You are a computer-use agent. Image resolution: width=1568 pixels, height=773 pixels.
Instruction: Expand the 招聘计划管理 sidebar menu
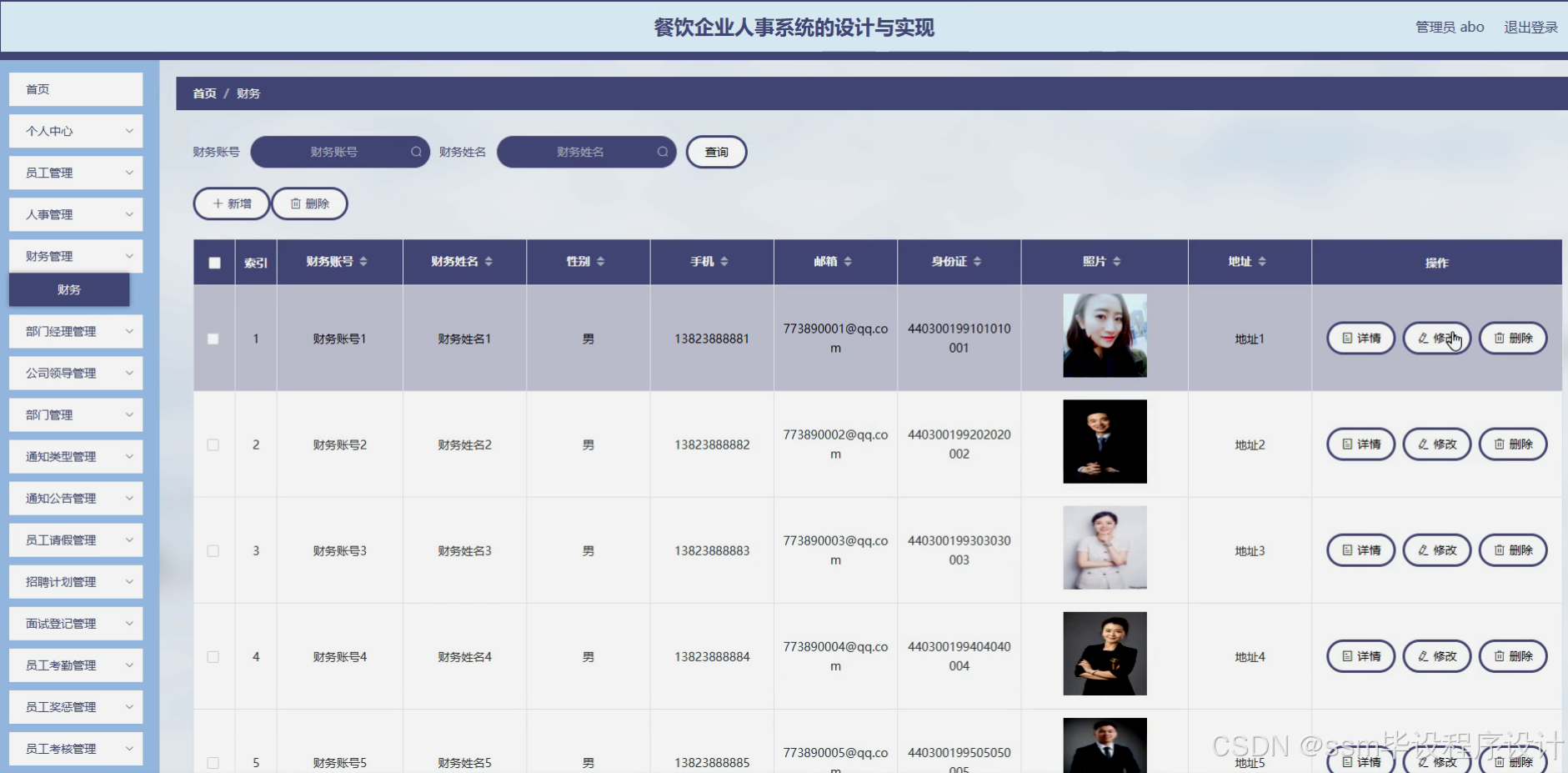(x=76, y=581)
